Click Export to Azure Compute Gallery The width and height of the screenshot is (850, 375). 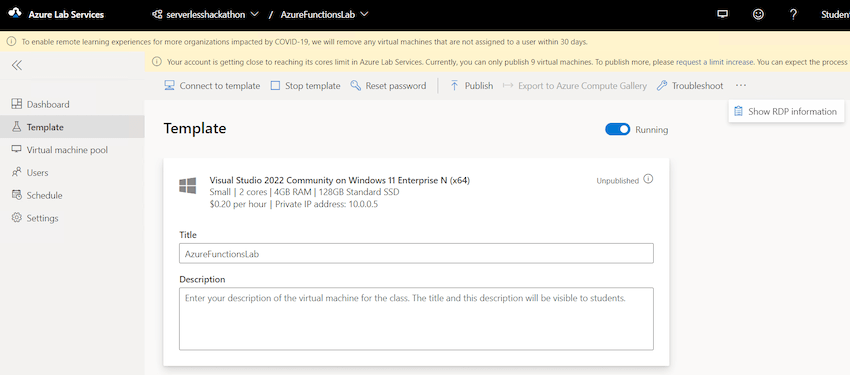click(x=575, y=86)
